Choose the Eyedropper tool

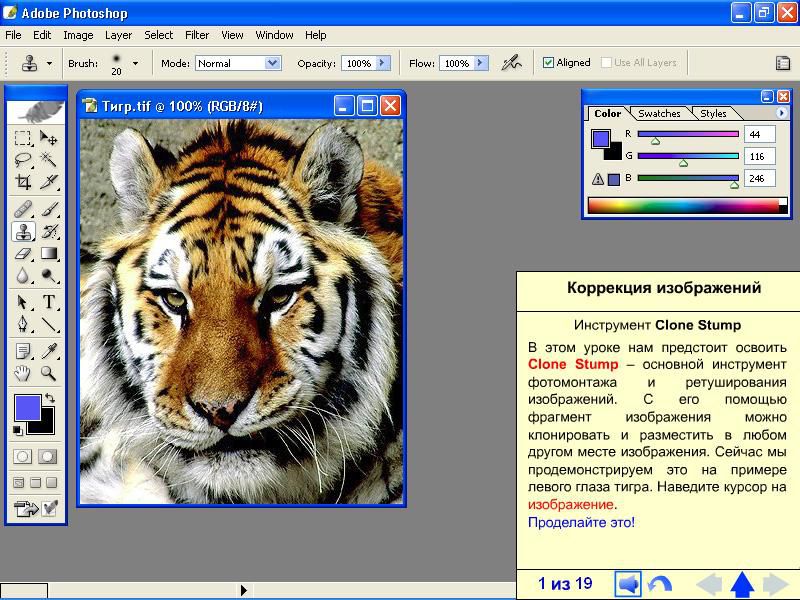(48, 350)
